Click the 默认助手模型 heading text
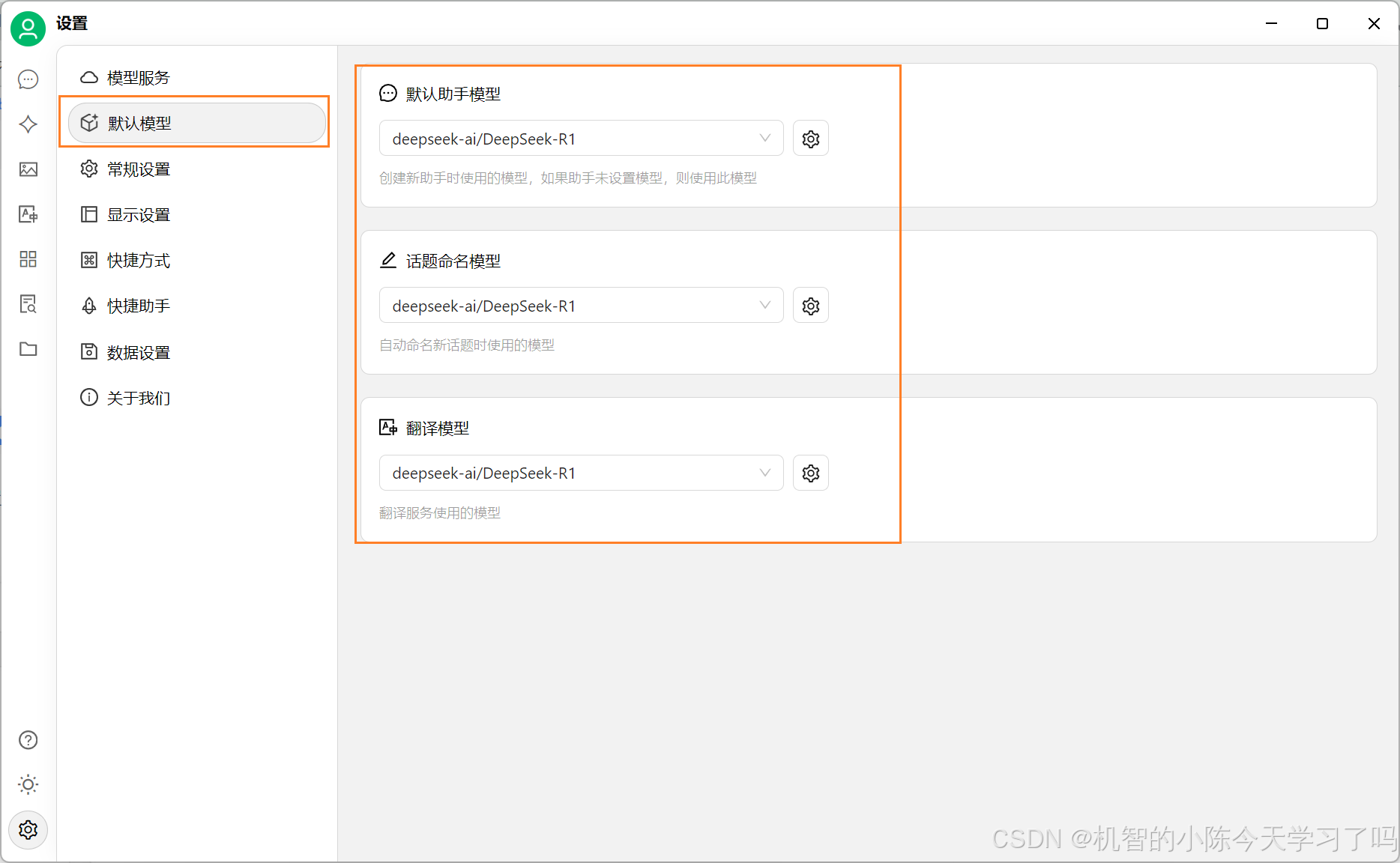 [x=453, y=94]
